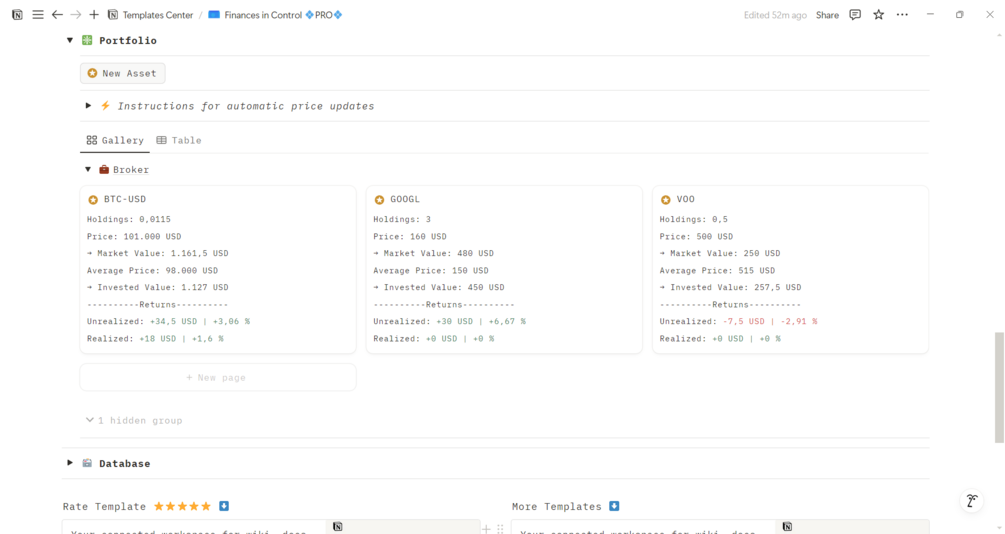Viewport: 1005px width, 534px height.
Task: Collapse the Broker group
Action: coord(88,170)
